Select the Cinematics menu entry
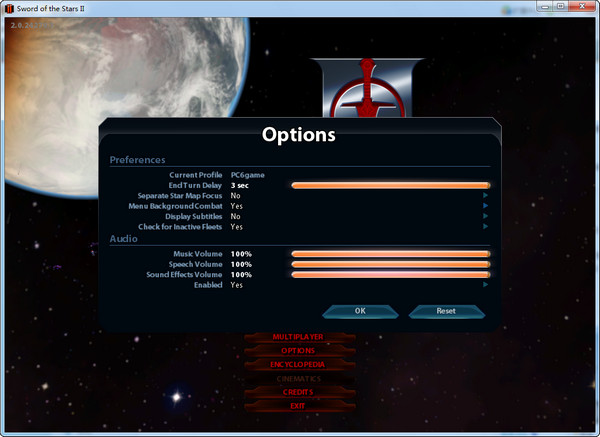This screenshot has height=437, width=600. point(298,379)
